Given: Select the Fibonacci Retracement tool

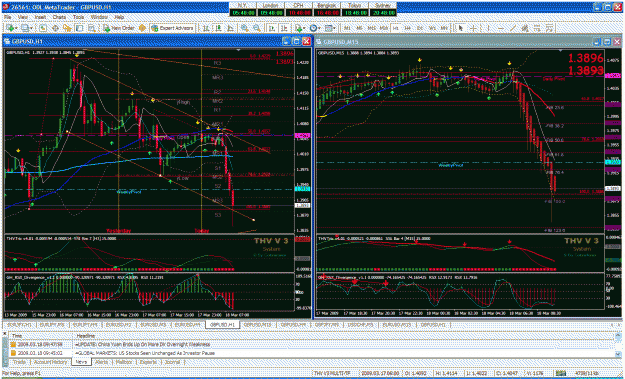Looking at the screenshot, I should pos(537,28).
